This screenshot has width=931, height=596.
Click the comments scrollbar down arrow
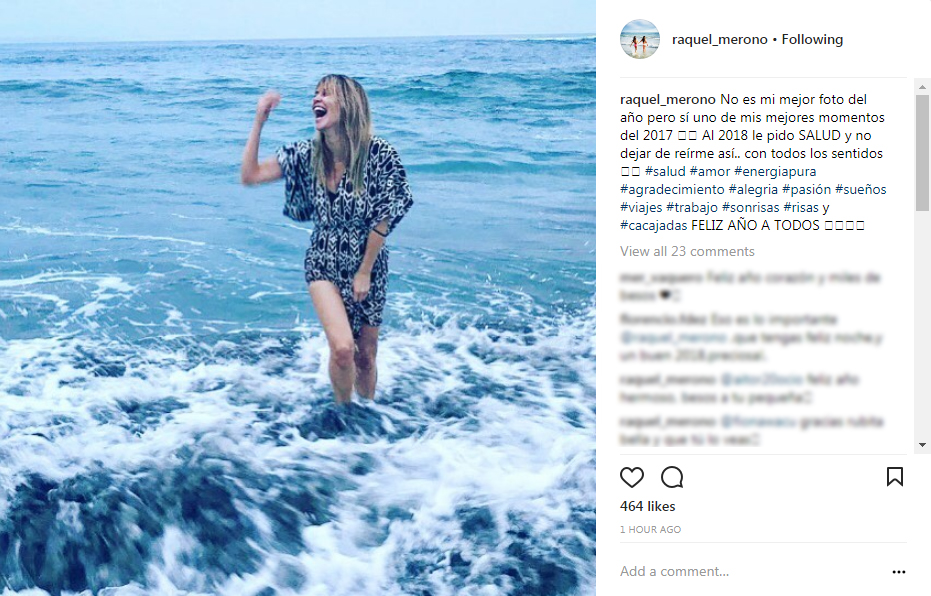tap(922, 444)
